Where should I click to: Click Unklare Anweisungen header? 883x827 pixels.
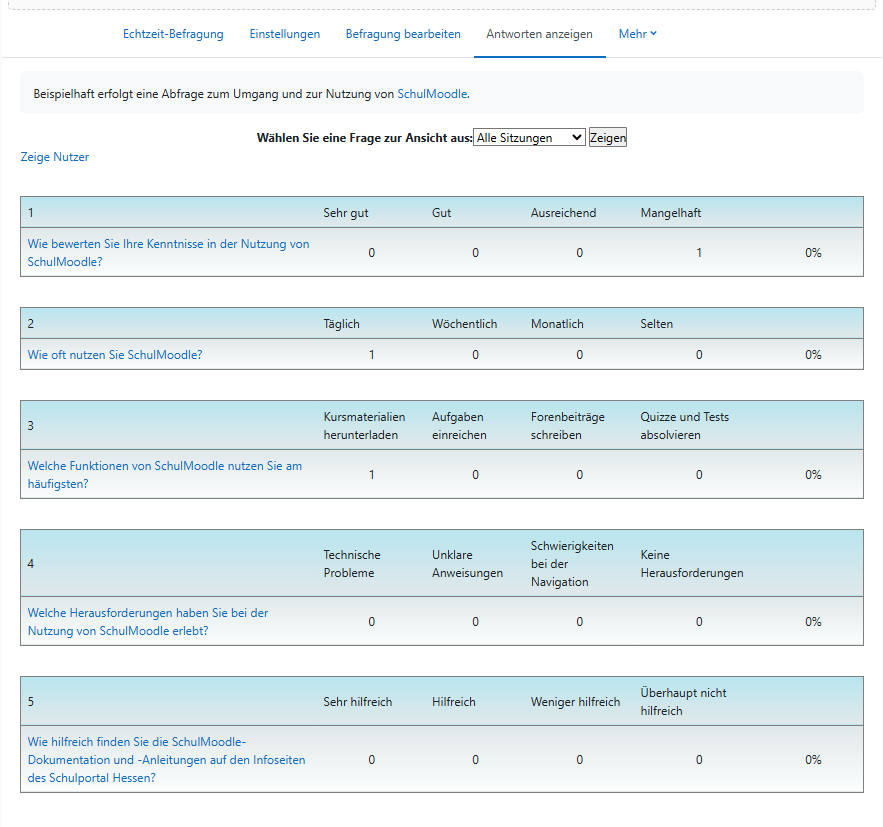coord(467,564)
